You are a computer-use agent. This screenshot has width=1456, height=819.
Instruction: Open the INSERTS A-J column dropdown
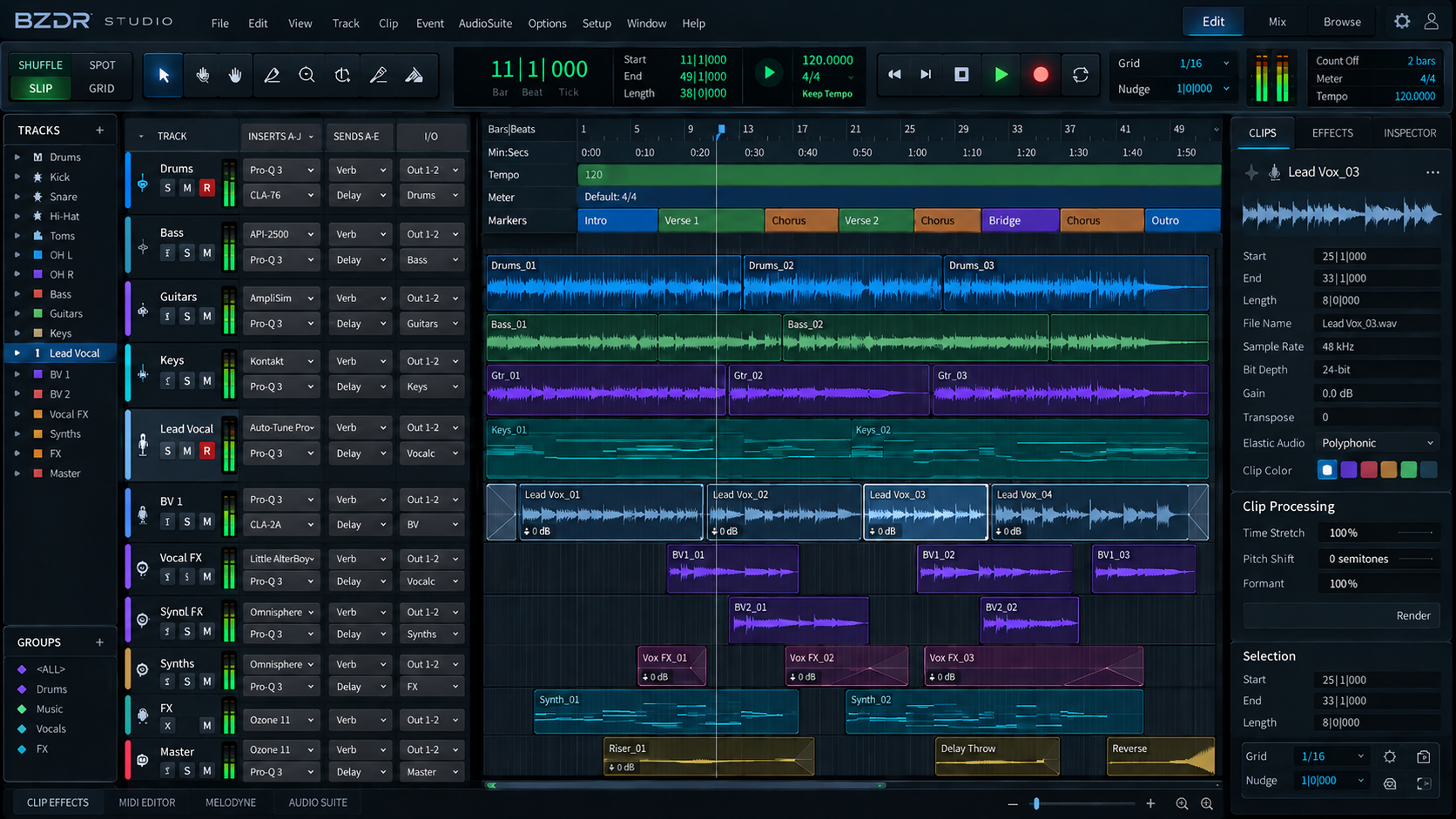tap(280, 137)
